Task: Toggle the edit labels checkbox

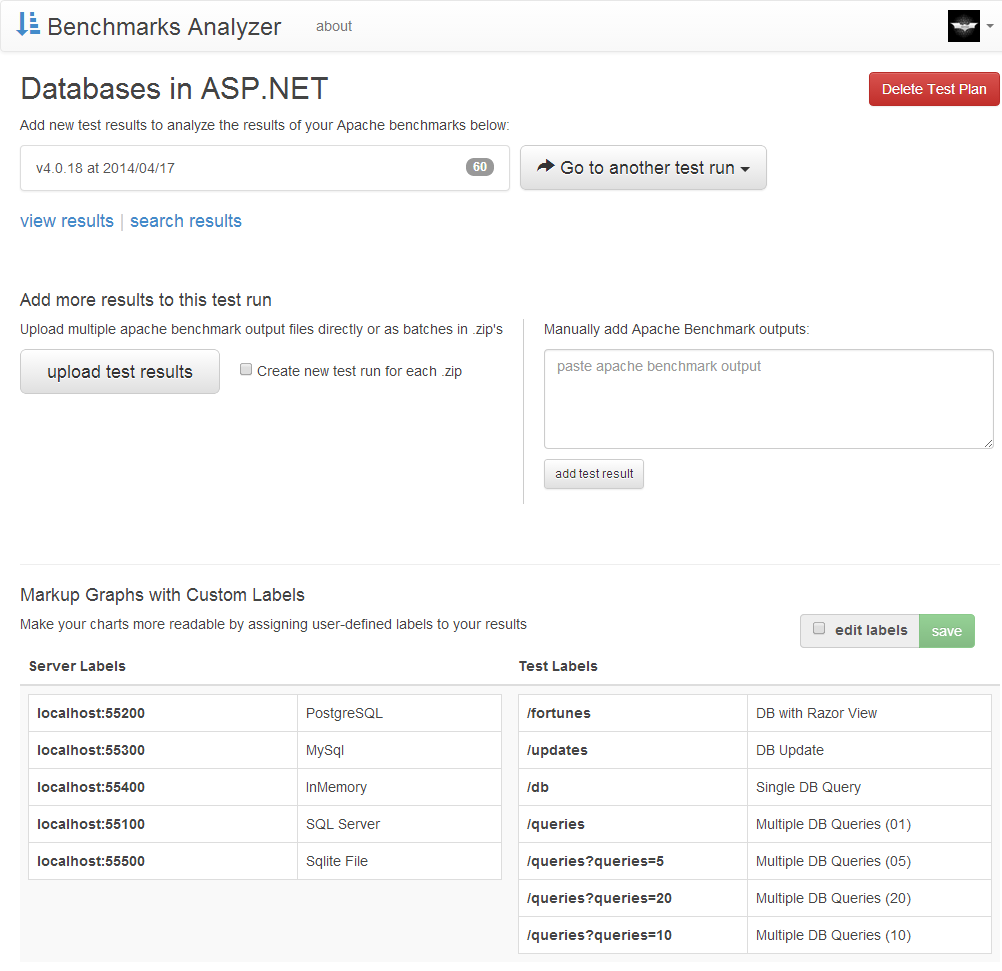Action: pos(819,630)
